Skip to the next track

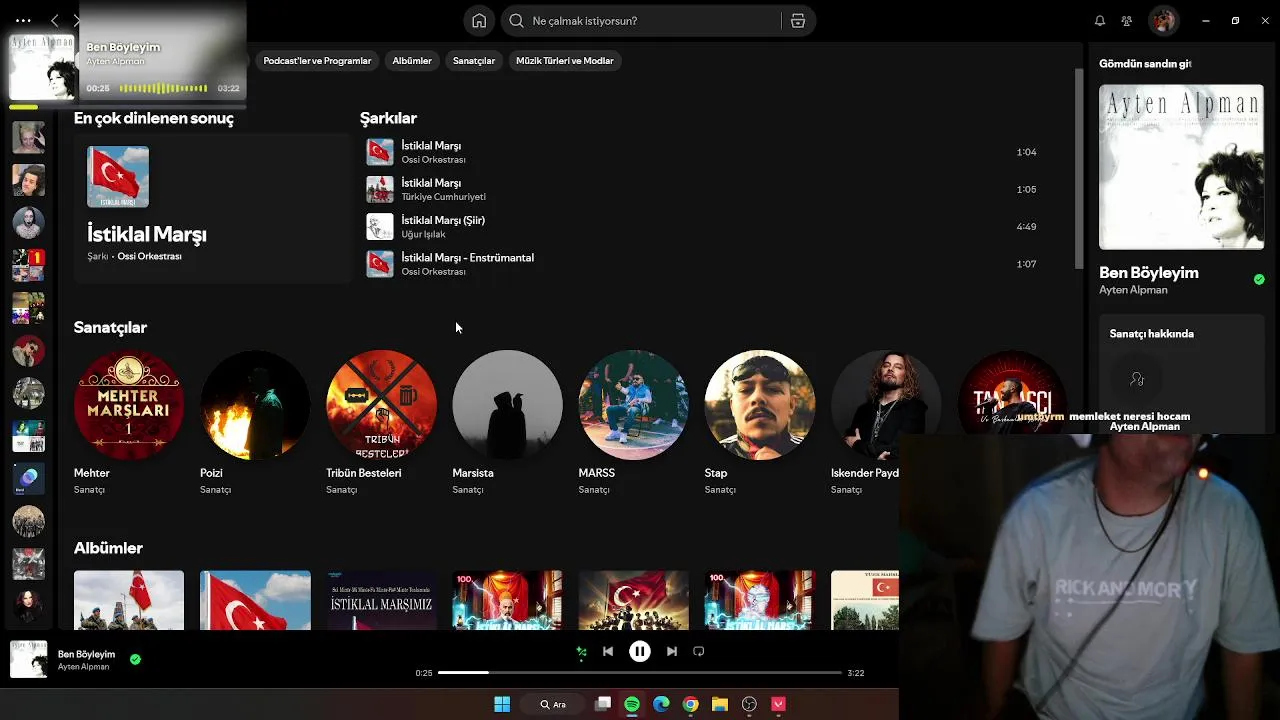click(x=672, y=651)
